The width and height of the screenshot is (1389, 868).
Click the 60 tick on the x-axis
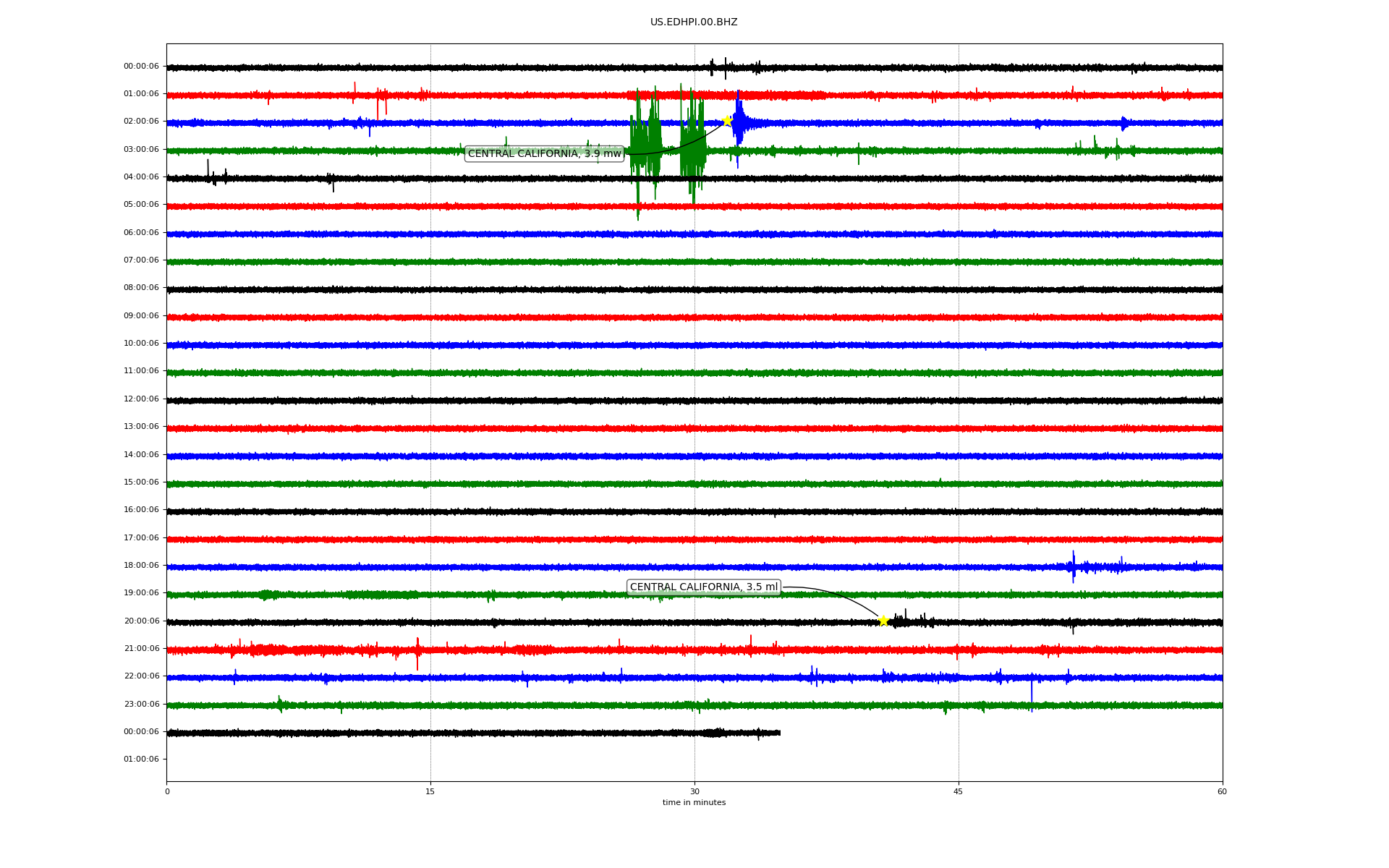click(1222, 791)
